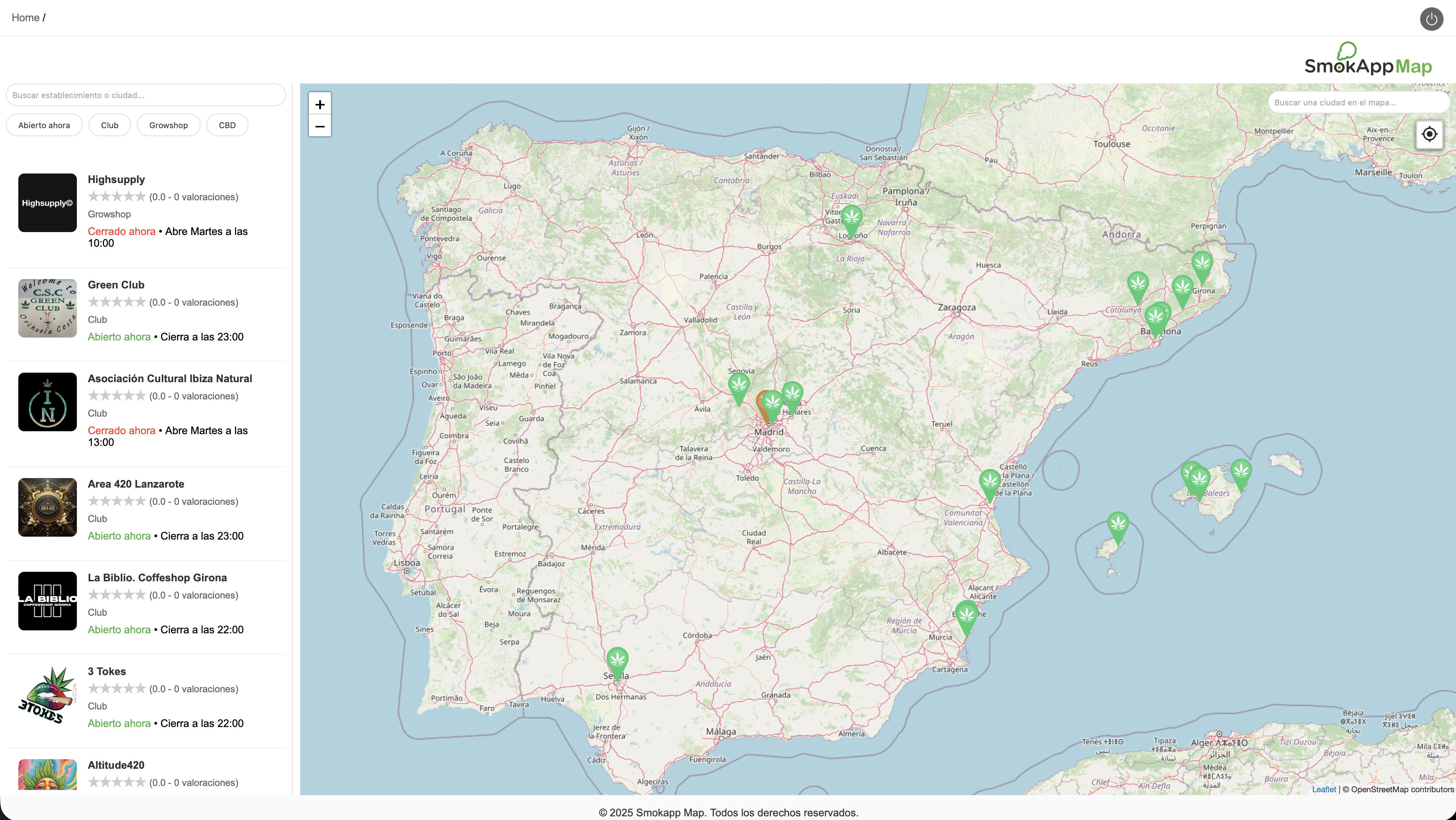Open the Home breadcrumb link
The image size is (1456, 820).
point(25,18)
